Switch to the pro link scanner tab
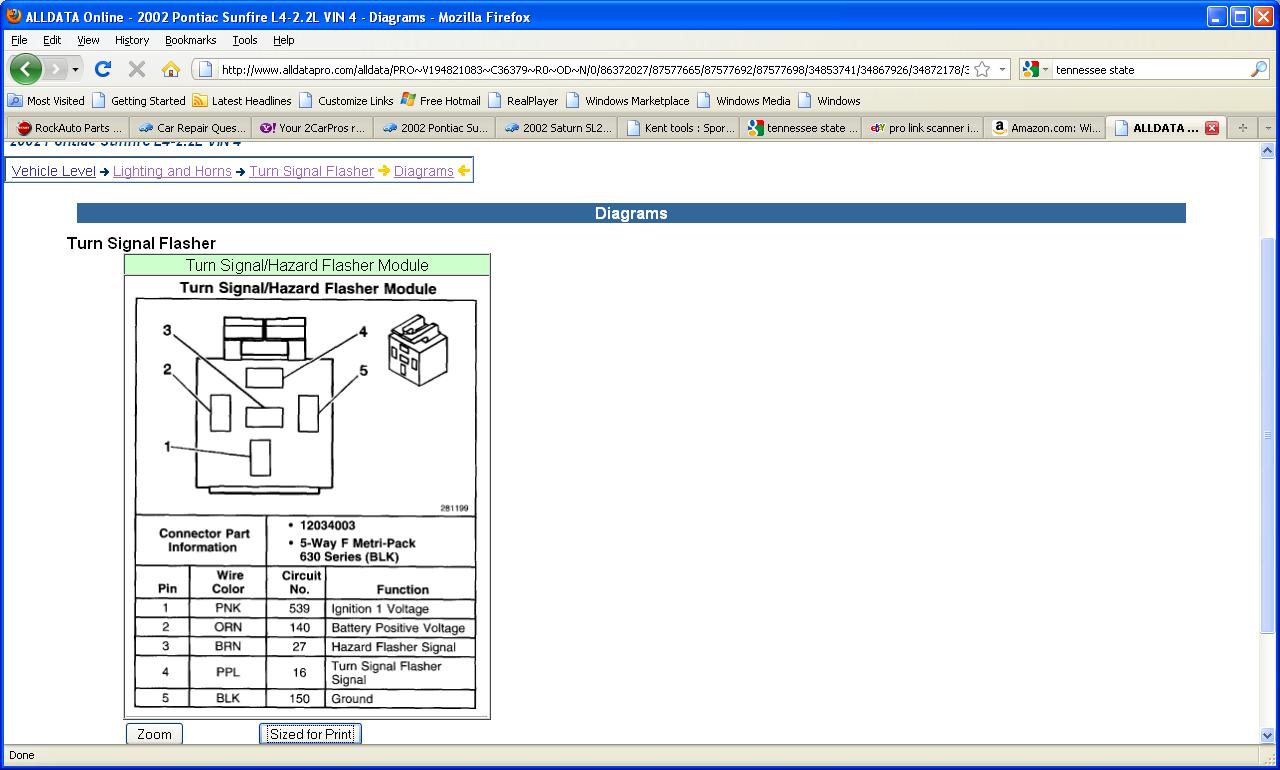The image size is (1280, 770). click(922, 128)
